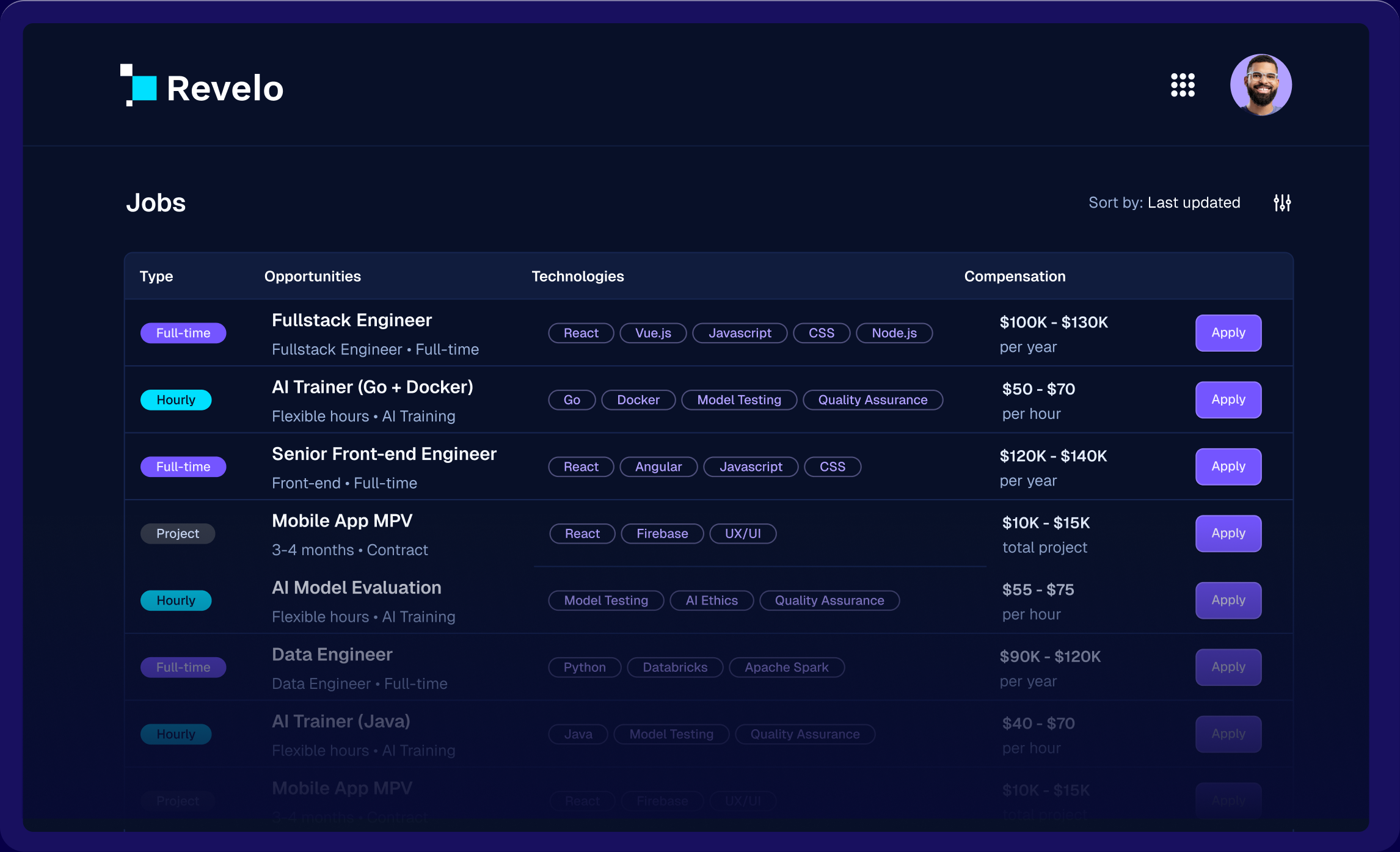Open the Data Engineer job listing
This screenshot has width=1400, height=852.
pos(332,655)
